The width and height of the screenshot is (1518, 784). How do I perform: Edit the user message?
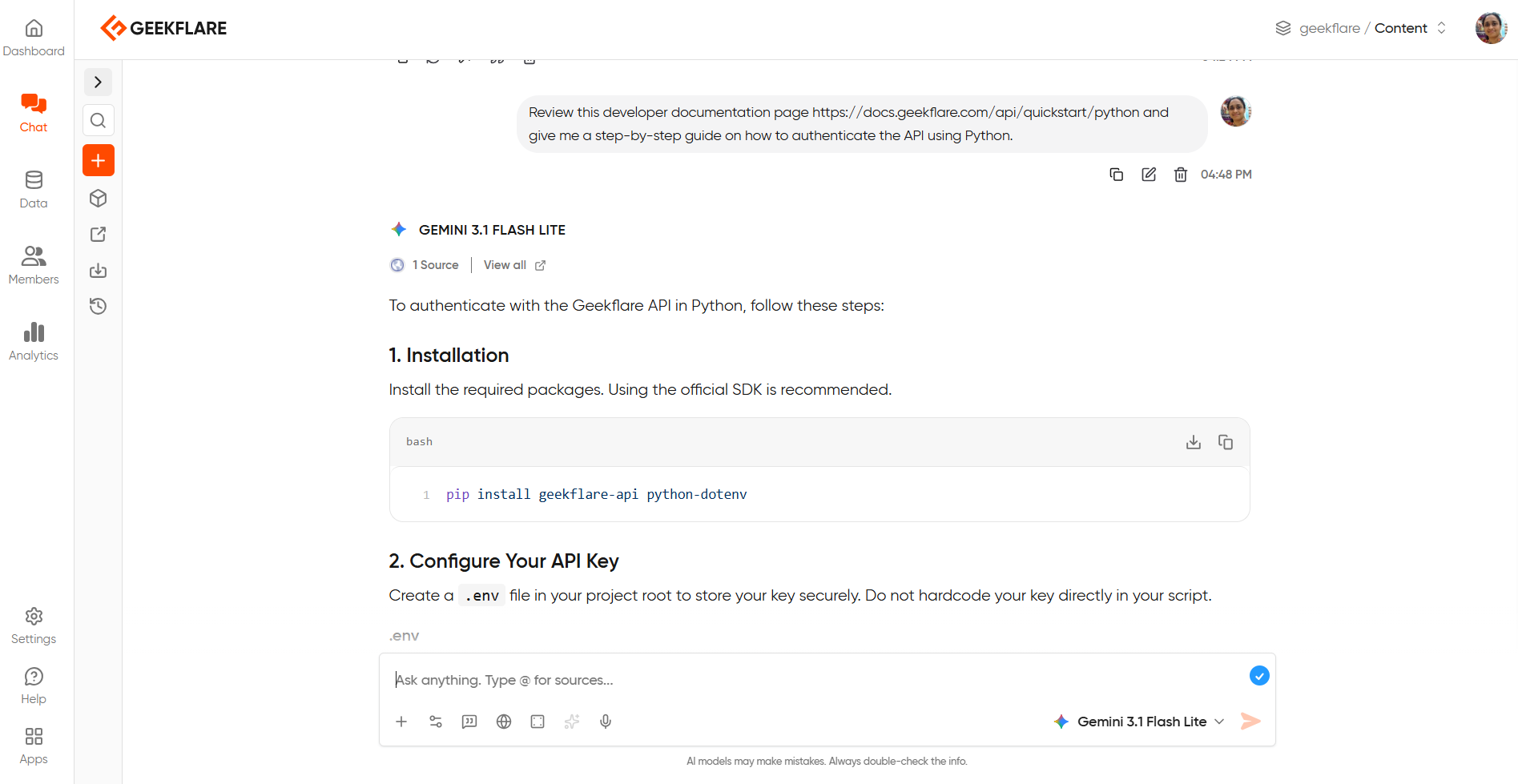pyautogui.click(x=1149, y=175)
